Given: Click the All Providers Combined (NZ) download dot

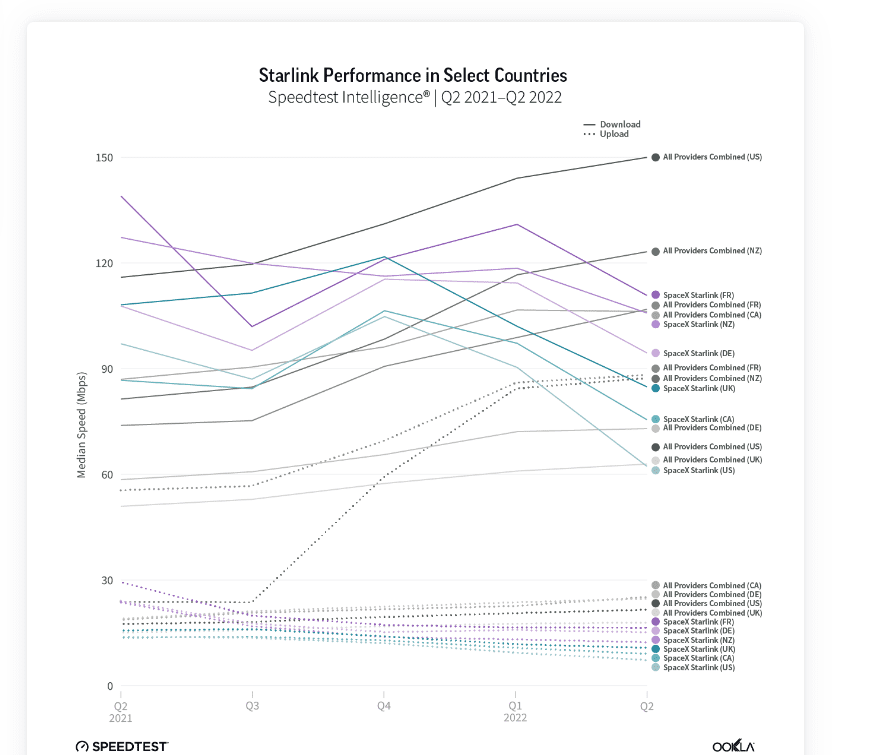Looking at the screenshot, I should coord(655,251).
